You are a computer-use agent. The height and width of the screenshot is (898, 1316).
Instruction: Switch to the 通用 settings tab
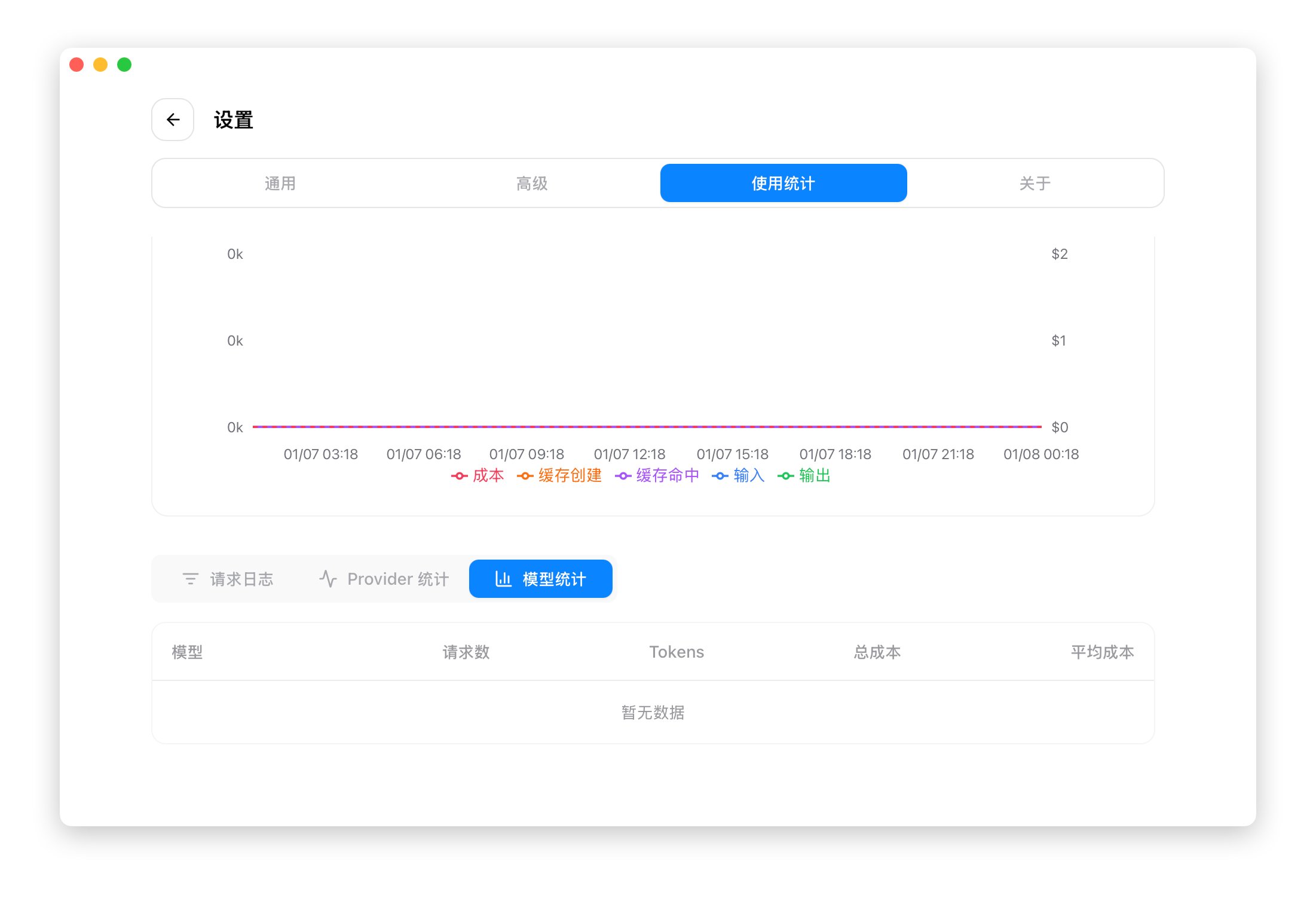(280, 184)
